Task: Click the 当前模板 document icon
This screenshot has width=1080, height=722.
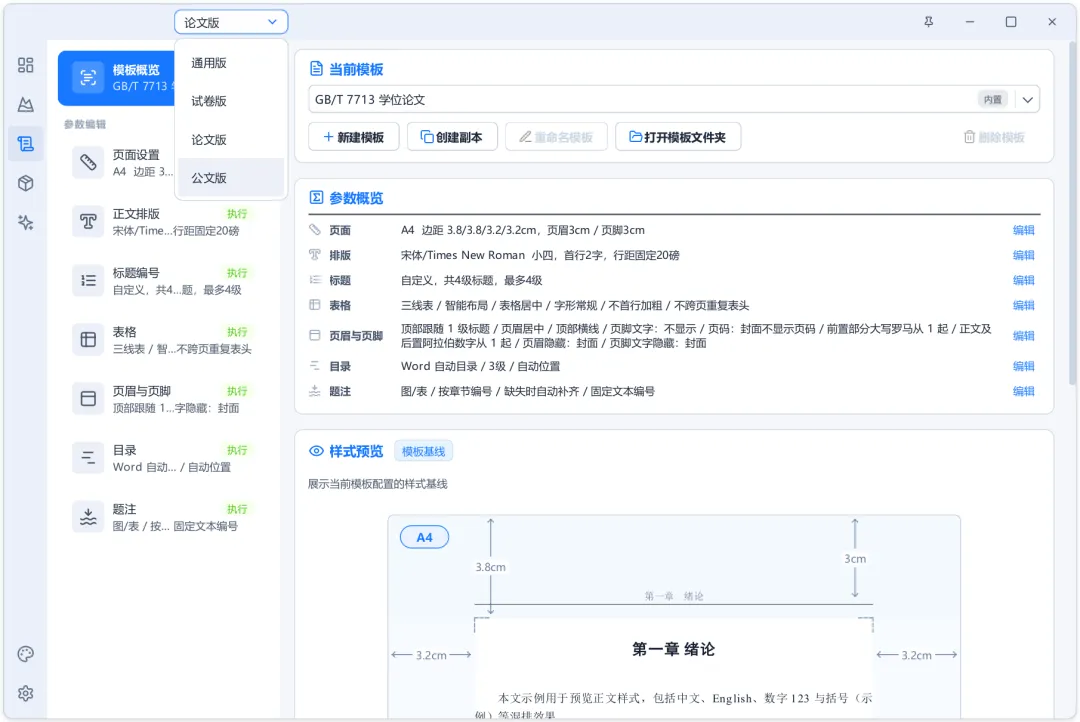Action: 316,69
